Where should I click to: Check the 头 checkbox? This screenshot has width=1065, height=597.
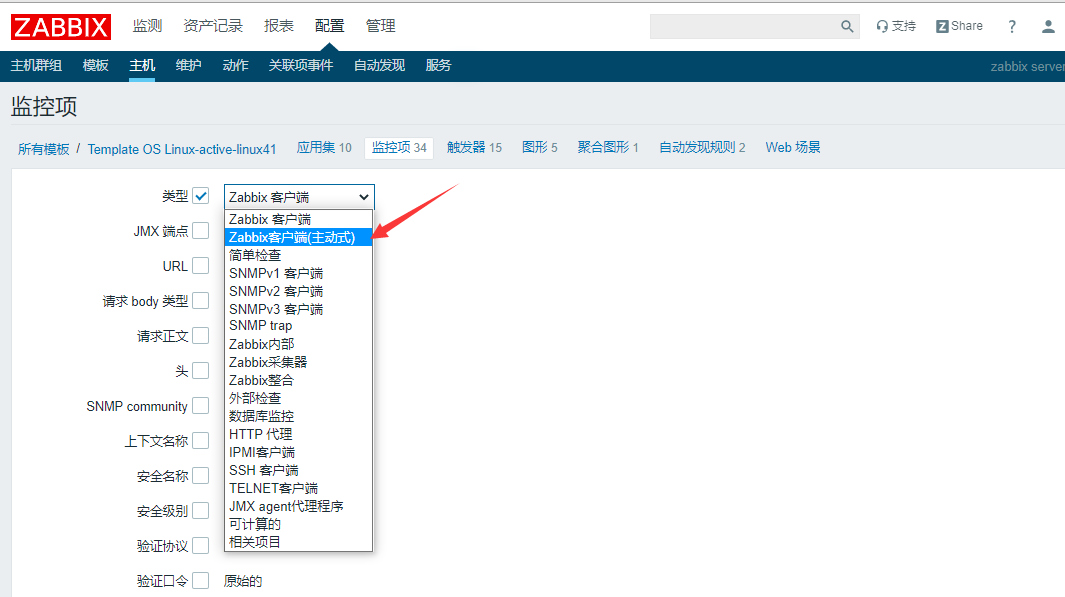pos(200,371)
